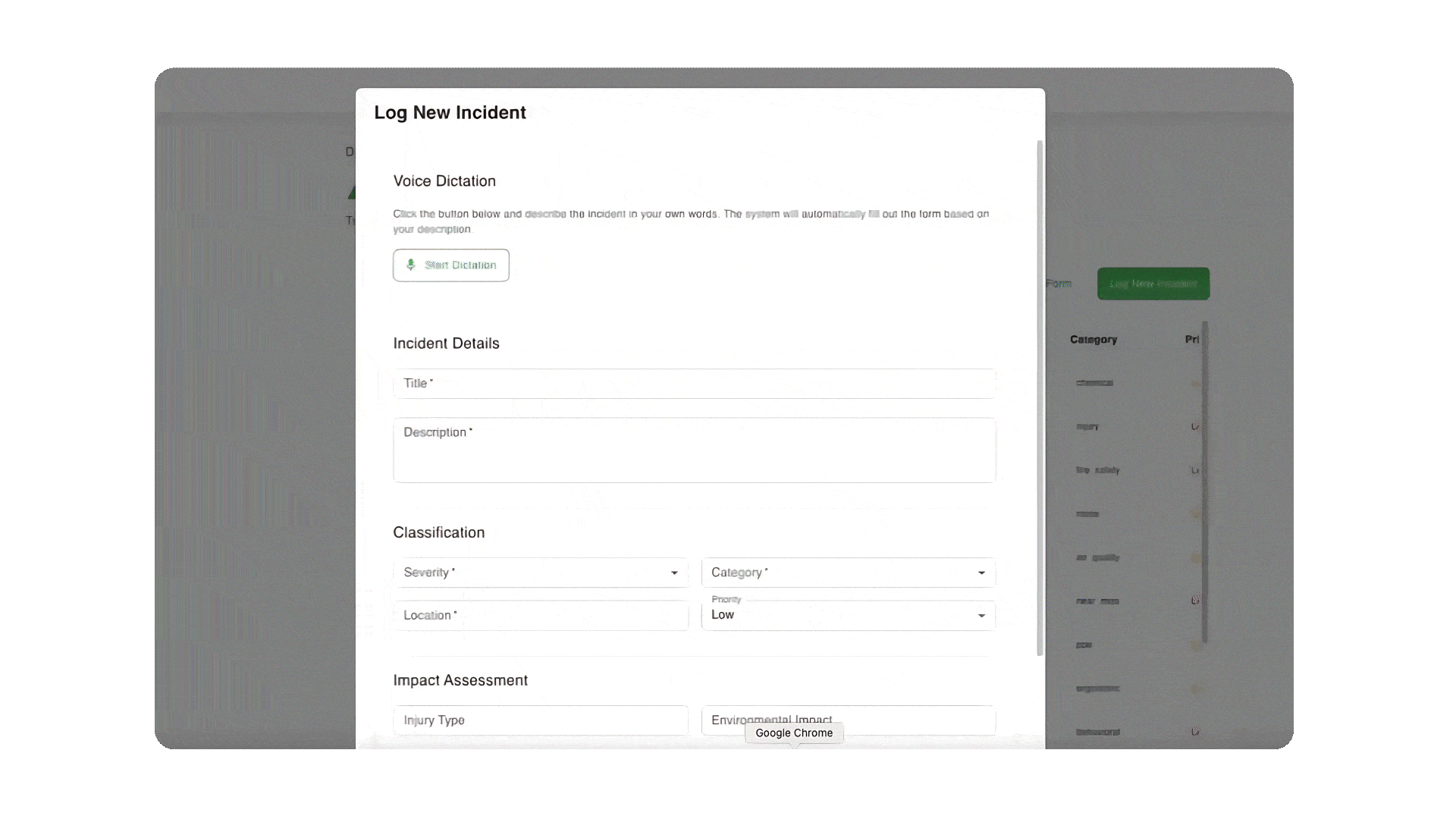
Task: Focus the Injury Type field
Action: click(x=541, y=720)
